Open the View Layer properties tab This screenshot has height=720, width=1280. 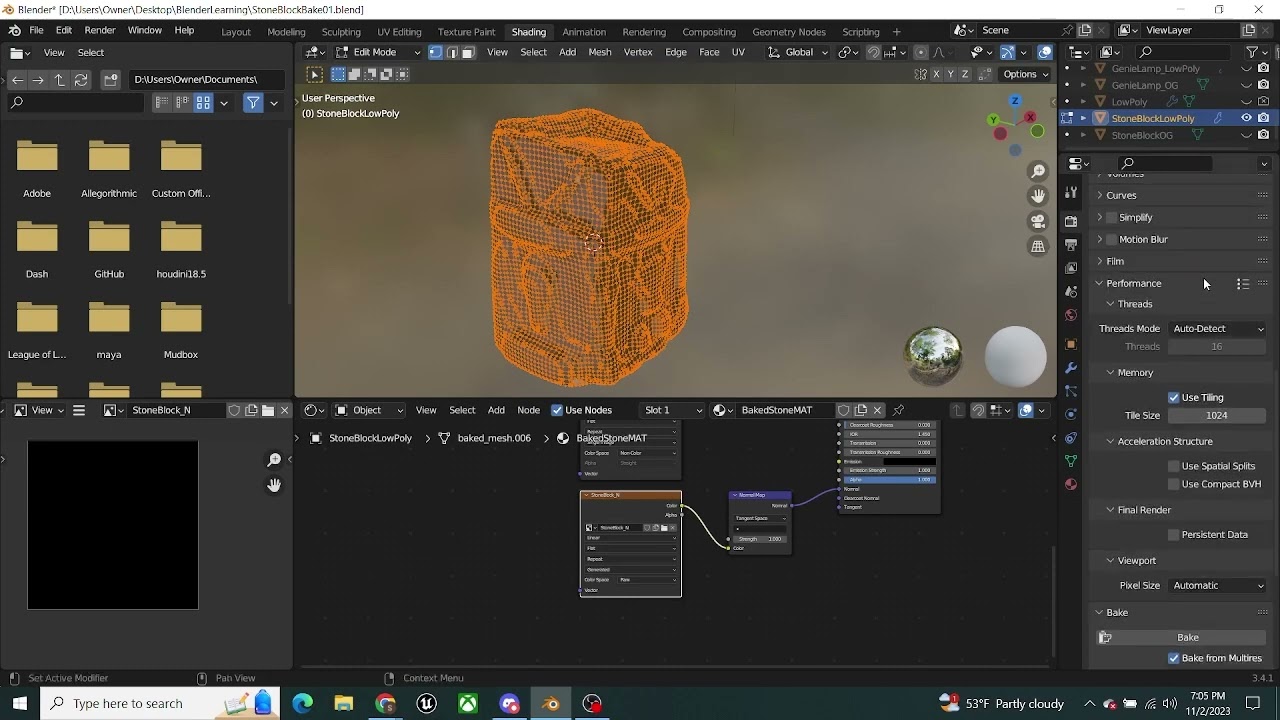point(1071,268)
